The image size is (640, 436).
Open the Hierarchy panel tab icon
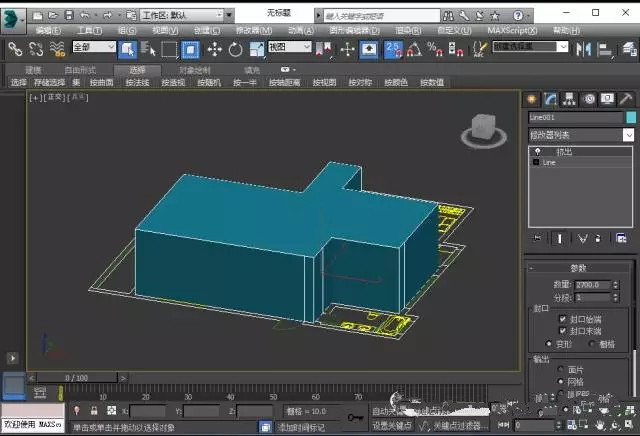pos(569,99)
